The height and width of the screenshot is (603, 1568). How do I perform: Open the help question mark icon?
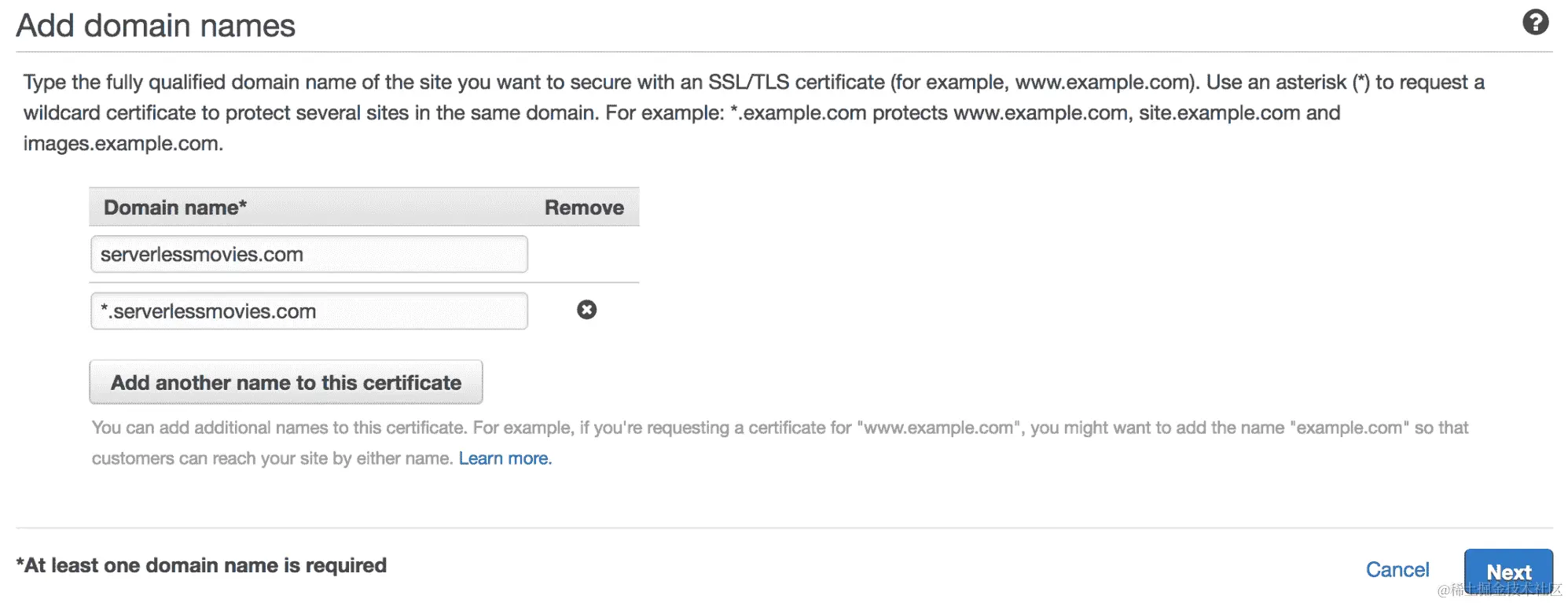click(x=1535, y=22)
